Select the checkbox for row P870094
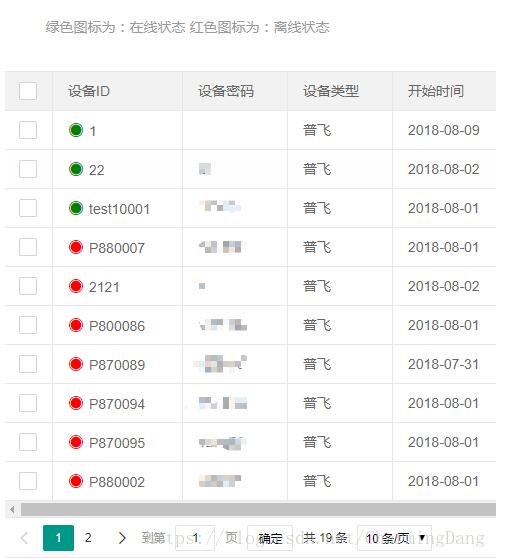Screen dimensions: 514x558 pos(28,403)
